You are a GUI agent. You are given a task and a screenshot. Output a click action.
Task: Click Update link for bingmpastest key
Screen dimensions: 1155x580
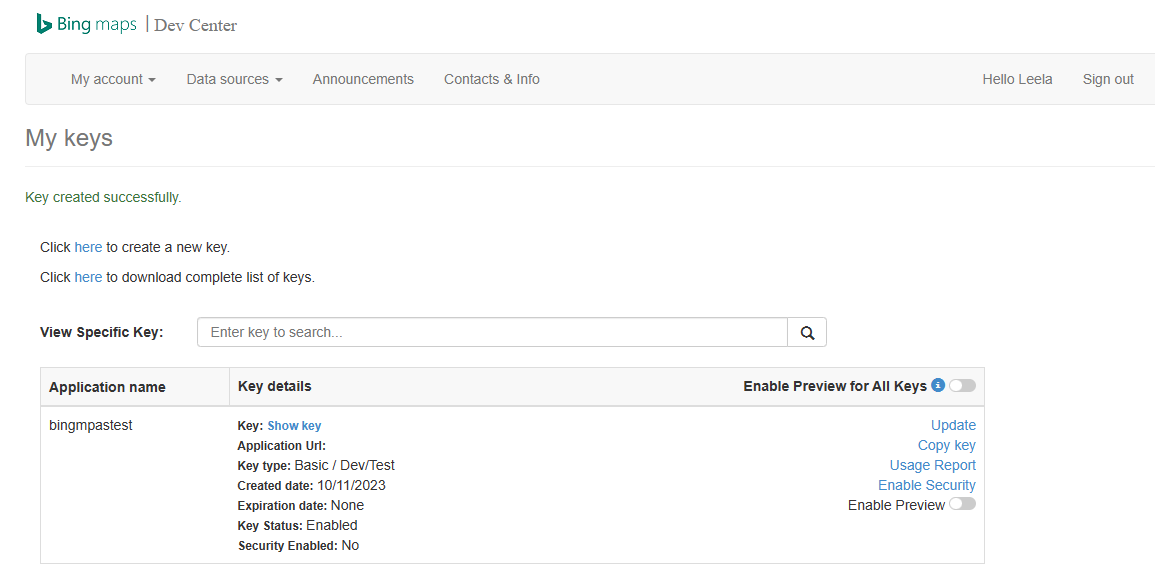point(953,425)
